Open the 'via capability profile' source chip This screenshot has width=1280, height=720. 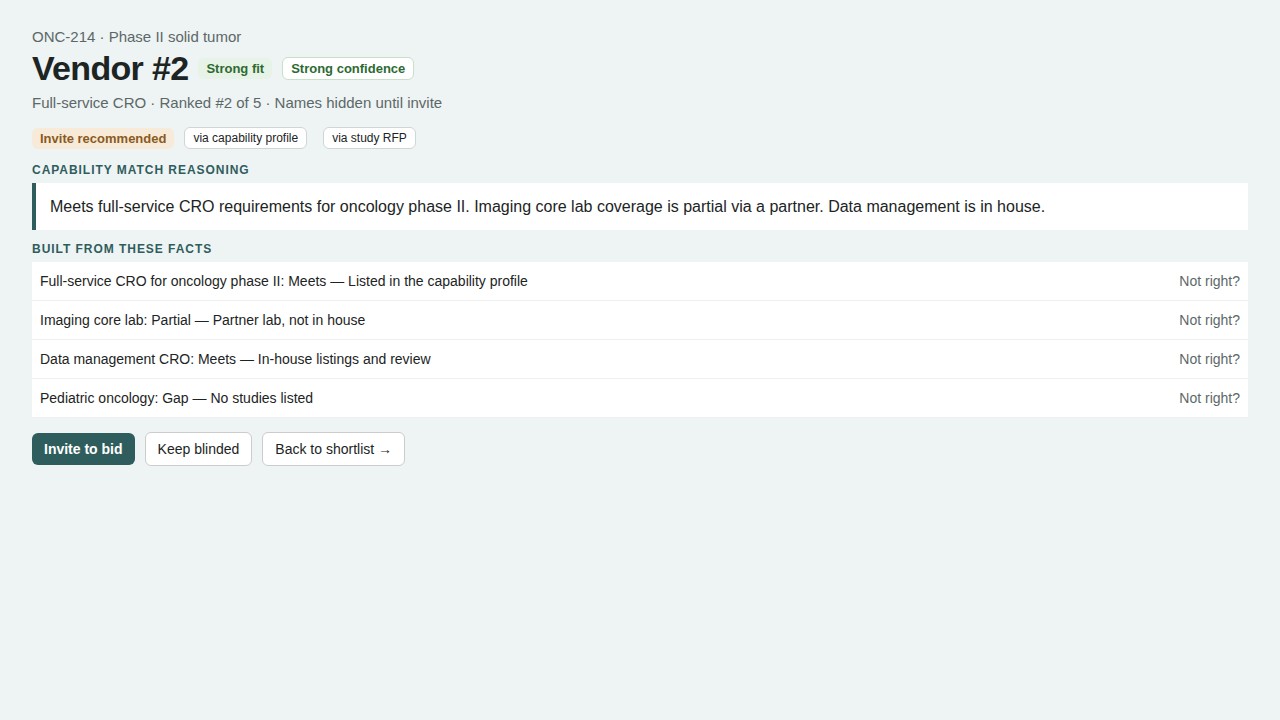(245, 138)
